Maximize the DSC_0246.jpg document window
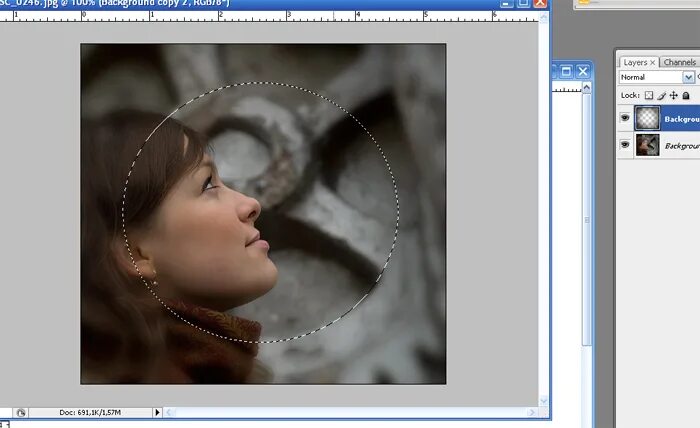This screenshot has width=700, height=428. pyautogui.click(x=523, y=3)
